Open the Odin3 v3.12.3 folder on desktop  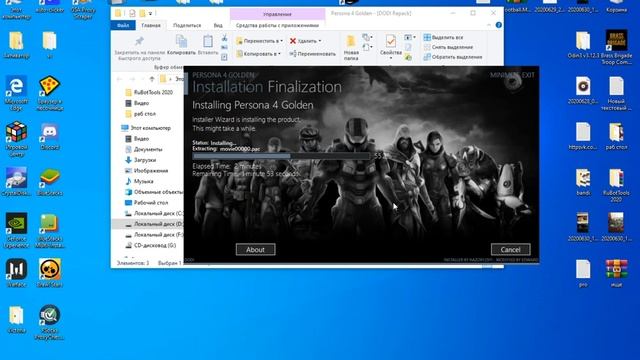(583, 44)
